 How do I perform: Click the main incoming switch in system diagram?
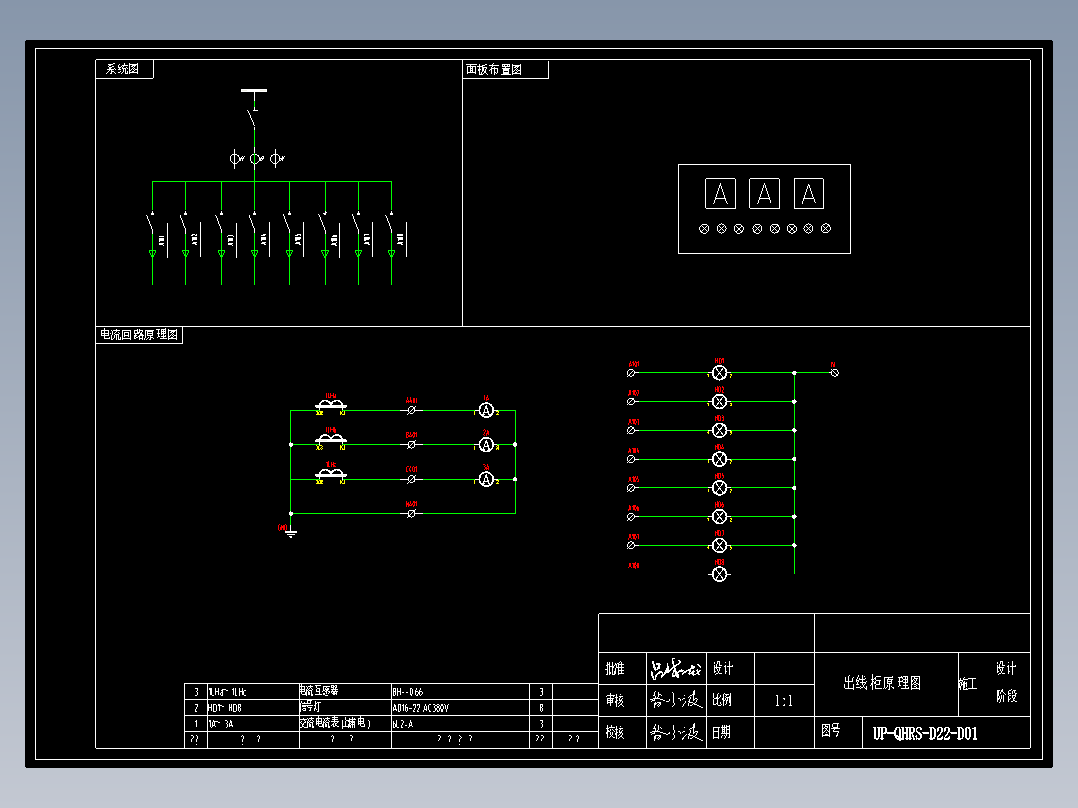click(x=252, y=118)
